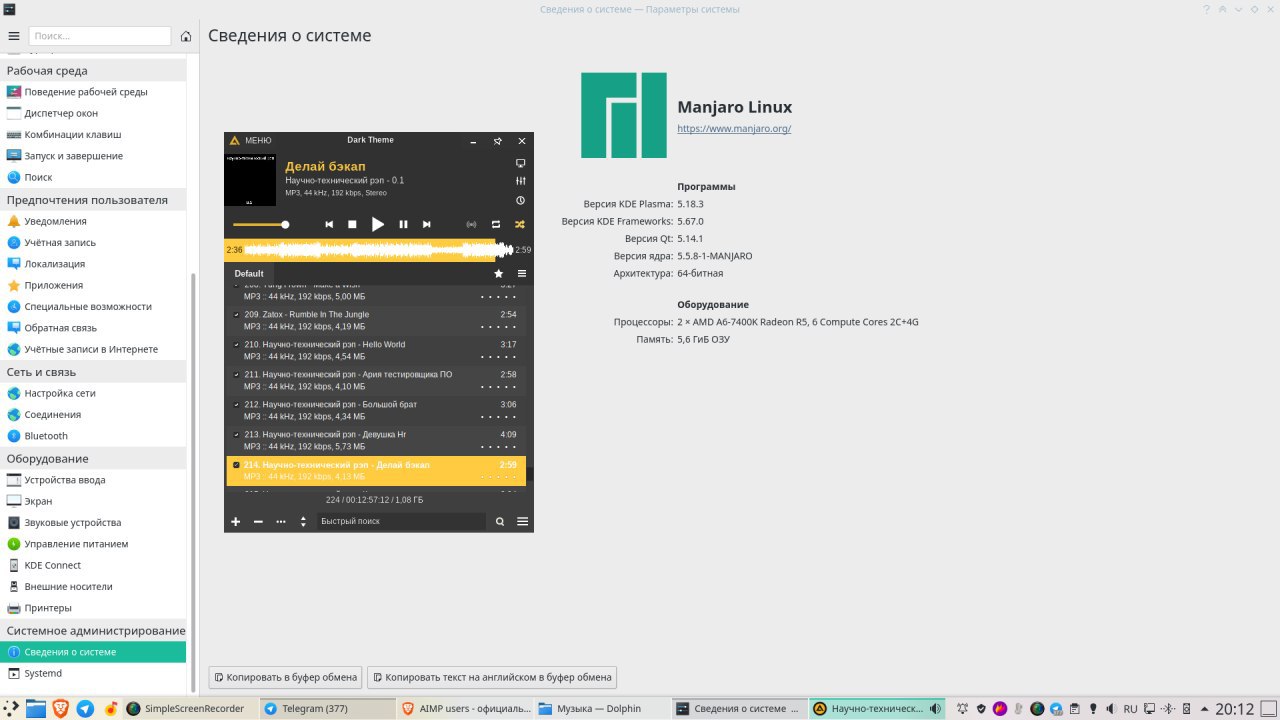Image resolution: width=1280 pixels, height=720 pixels.
Task: Open Специальные возможности settings
Action: (x=95, y=306)
